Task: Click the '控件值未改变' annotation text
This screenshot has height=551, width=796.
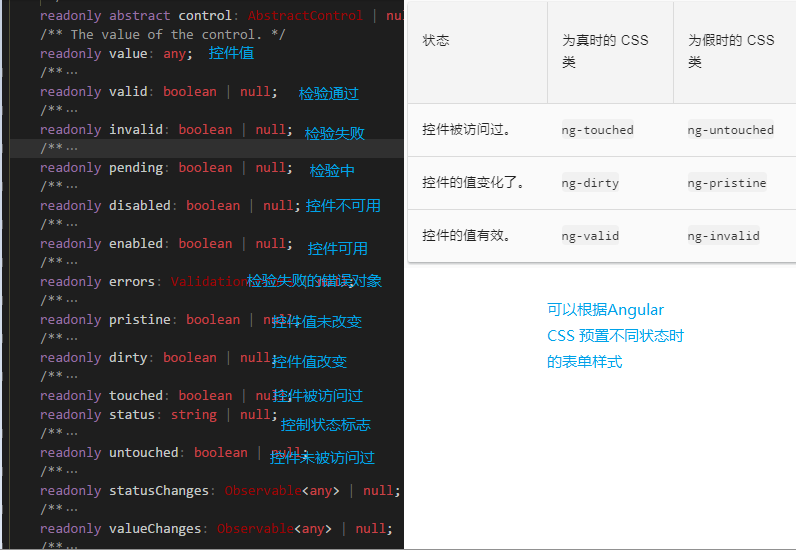Action: tap(317, 321)
